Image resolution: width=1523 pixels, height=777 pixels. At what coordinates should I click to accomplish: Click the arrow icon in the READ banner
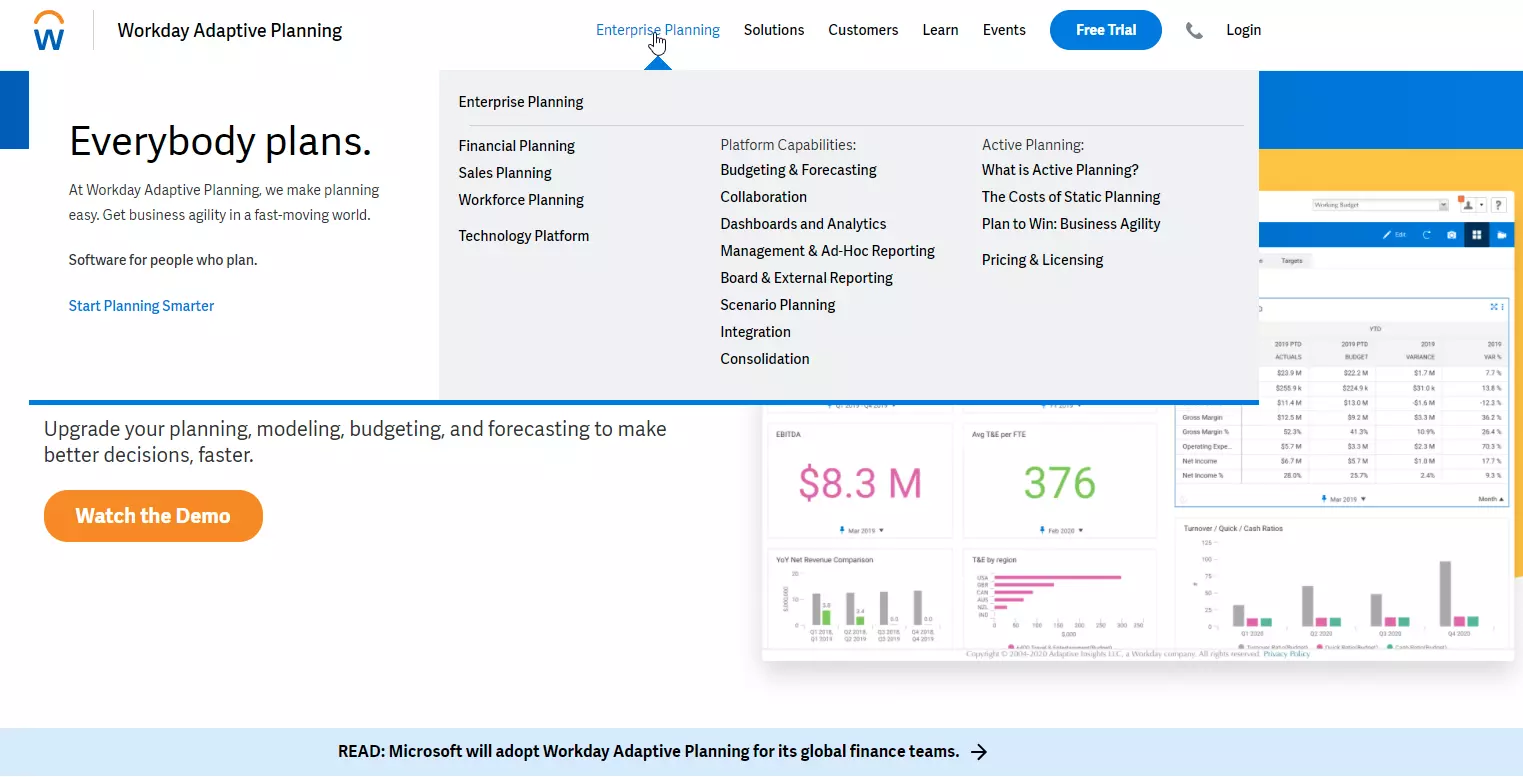pyautogui.click(x=979, y=752)
